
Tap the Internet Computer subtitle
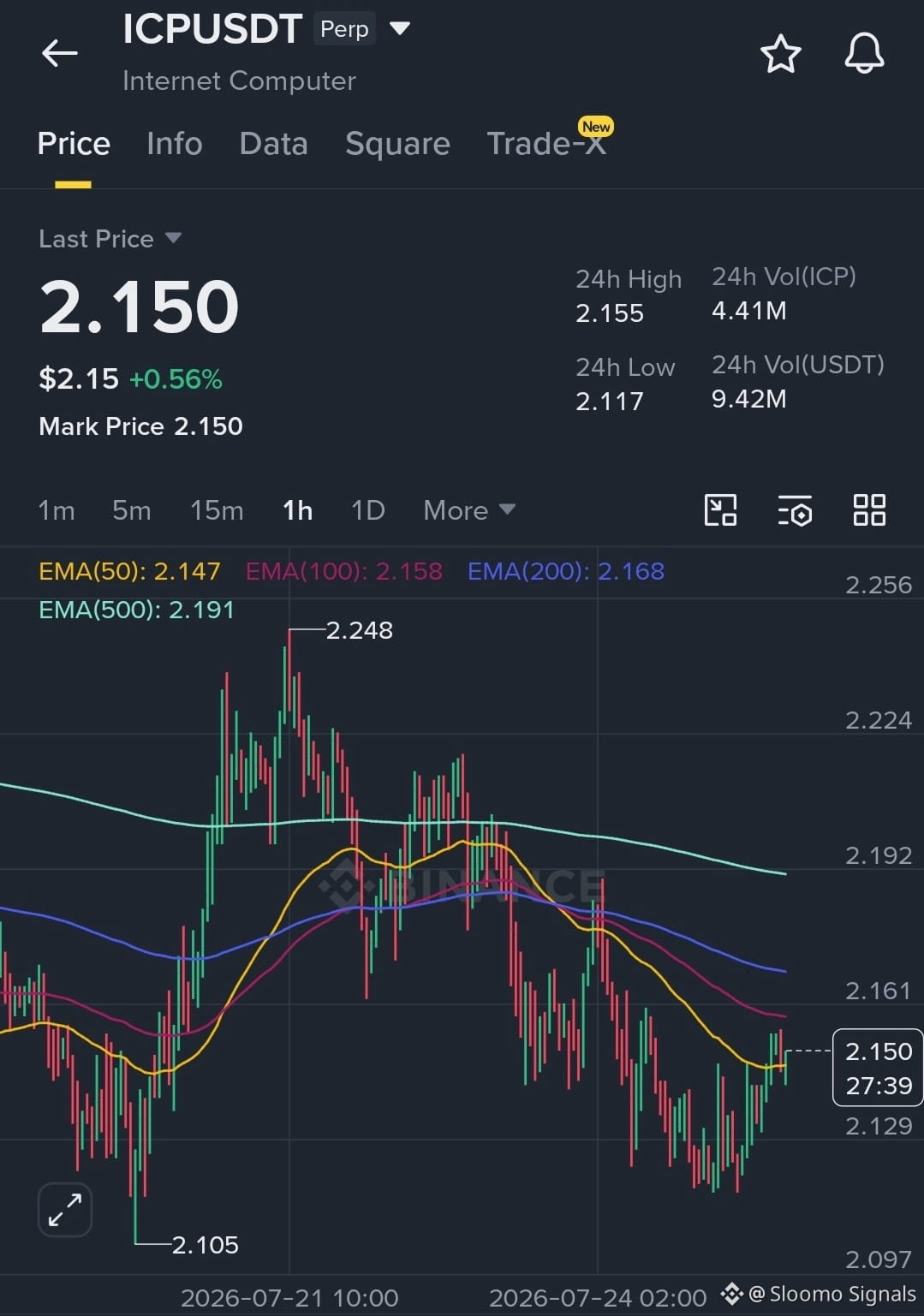239,80
